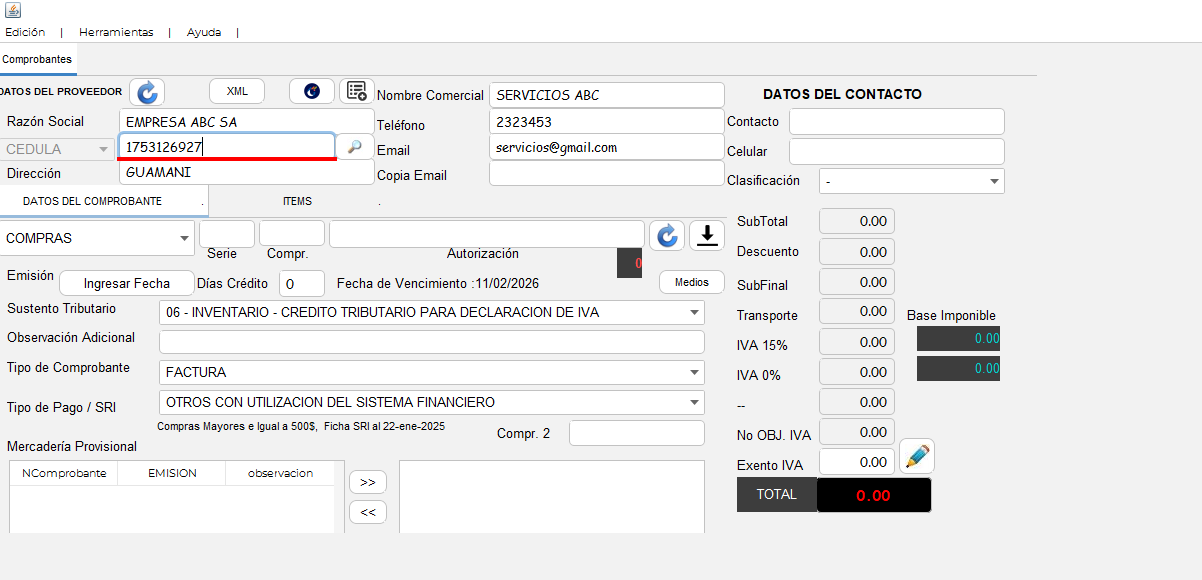Viewport: 1202px width, 580px height.
Task: Click the XML button
Action: [x=237, y=91]
